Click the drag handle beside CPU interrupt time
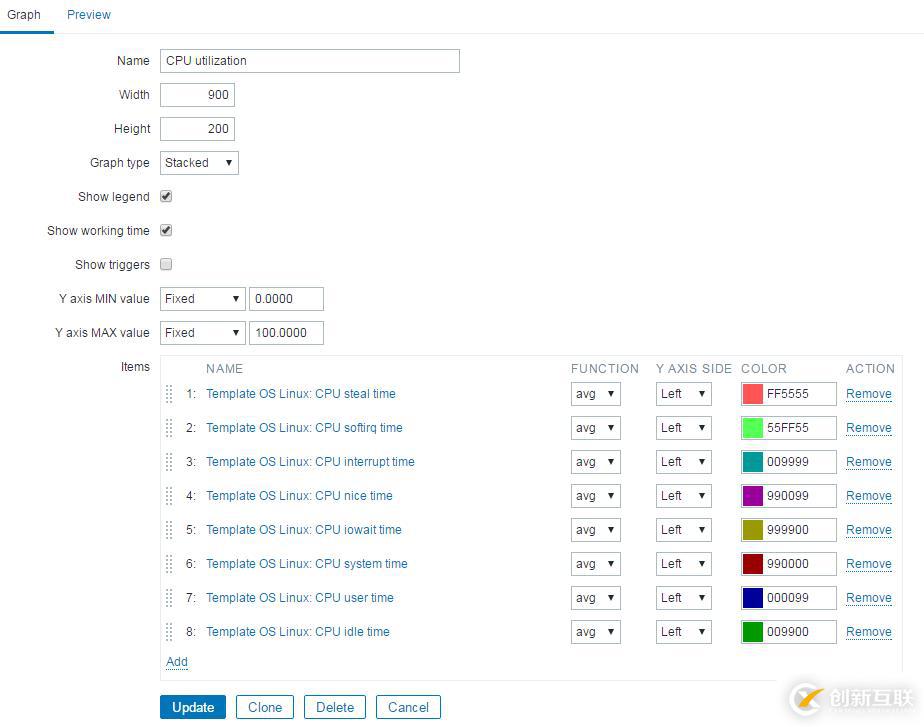The height and width of the screenshot is (727, 924). (169, 462)
